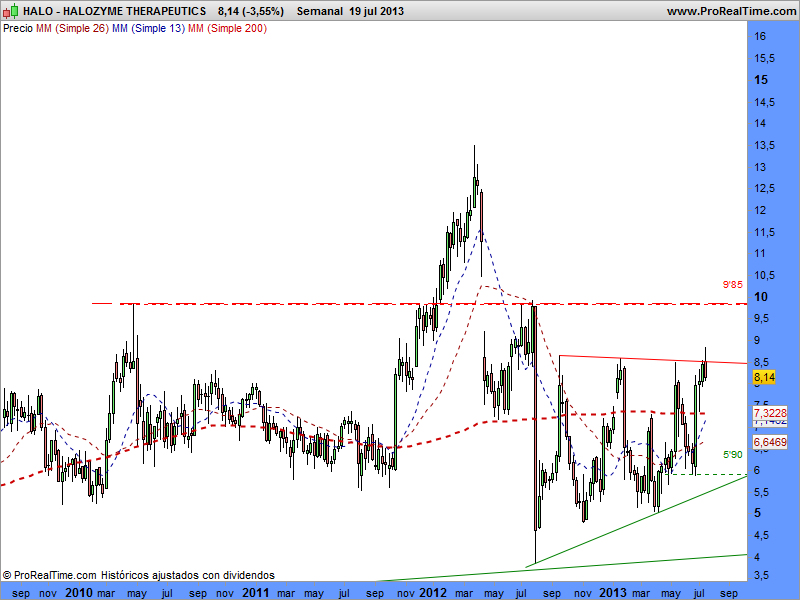Click the bold 5 price axis label
Viewport: 800px width, 600px height.
[758, 513]
